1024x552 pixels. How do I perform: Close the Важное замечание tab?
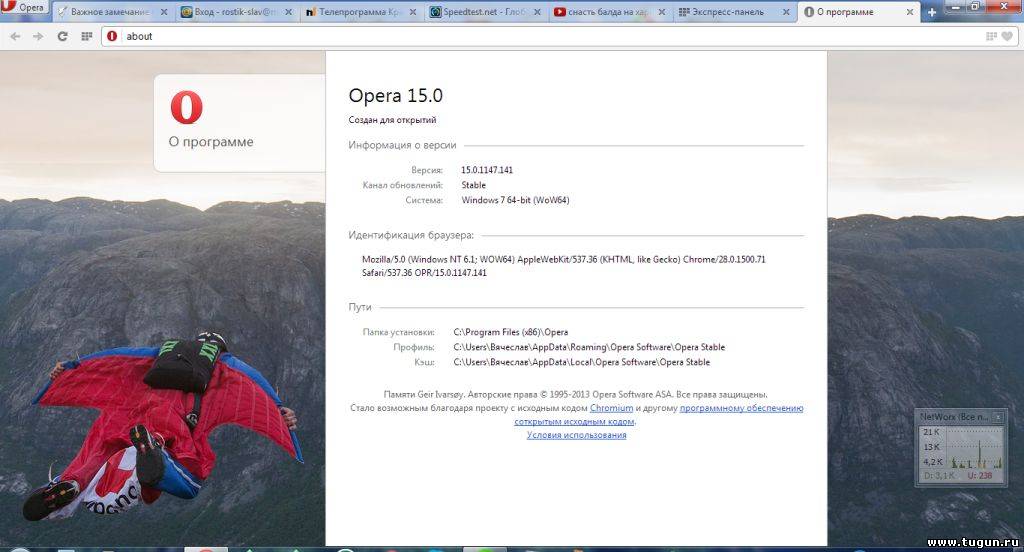[x=164, y=12]
